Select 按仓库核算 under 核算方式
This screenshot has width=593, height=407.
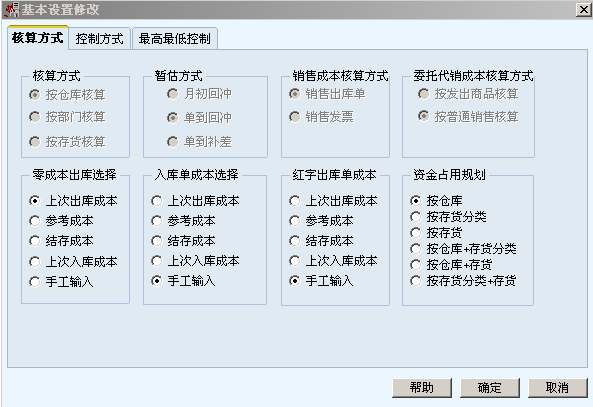(68, 95)
